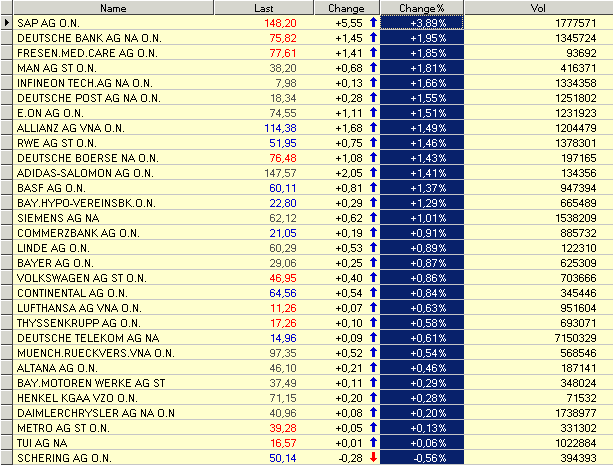Click the last price 7,98

click(286, 83)
